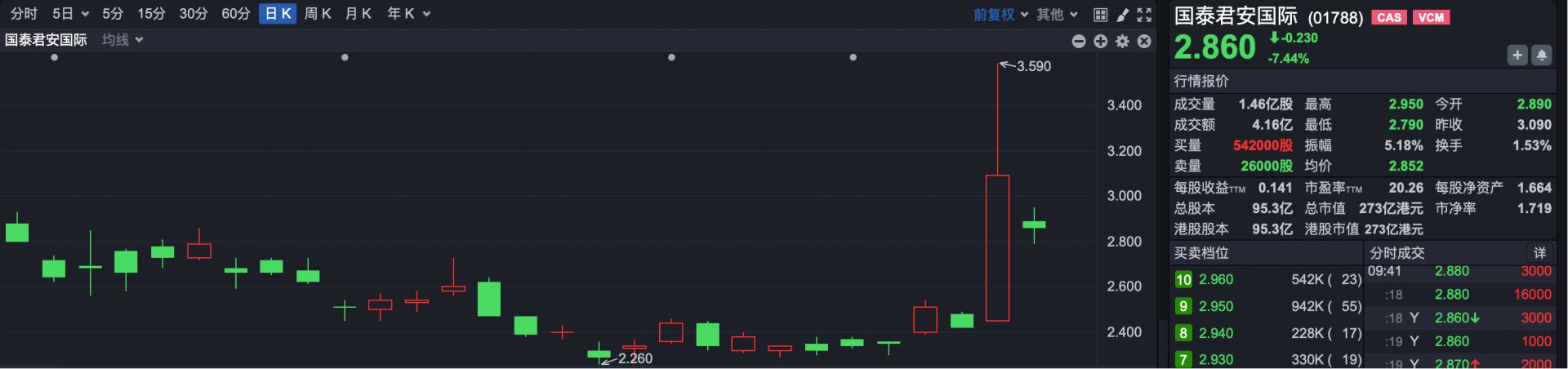Switch to the 分时 chart tab

[x=24, y=14]
